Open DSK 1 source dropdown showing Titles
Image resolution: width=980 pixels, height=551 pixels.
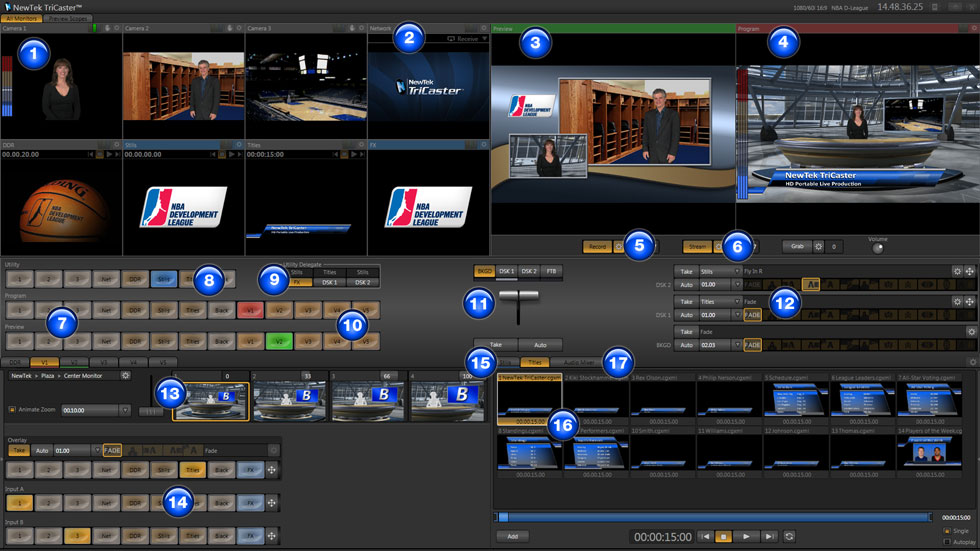tap(719, 301)
